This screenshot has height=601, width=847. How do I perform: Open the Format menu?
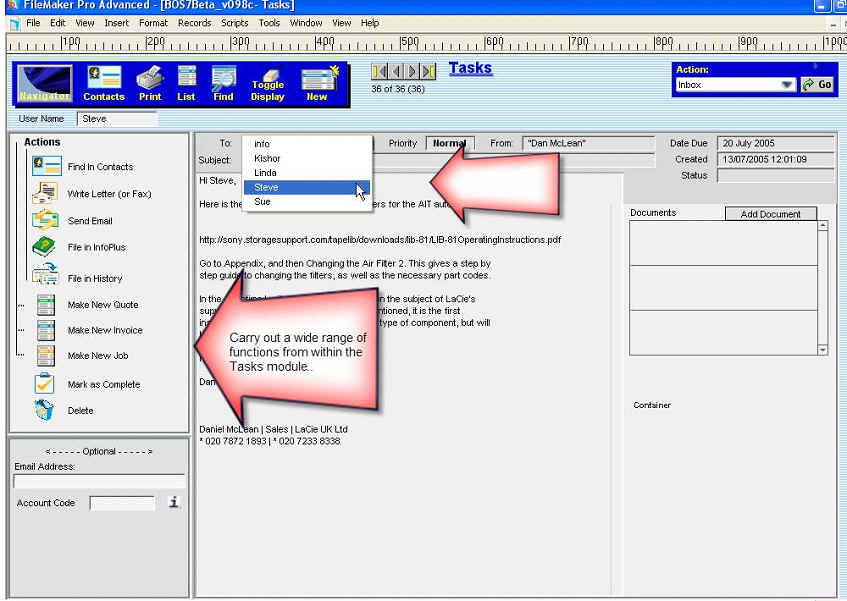(153, 23)
